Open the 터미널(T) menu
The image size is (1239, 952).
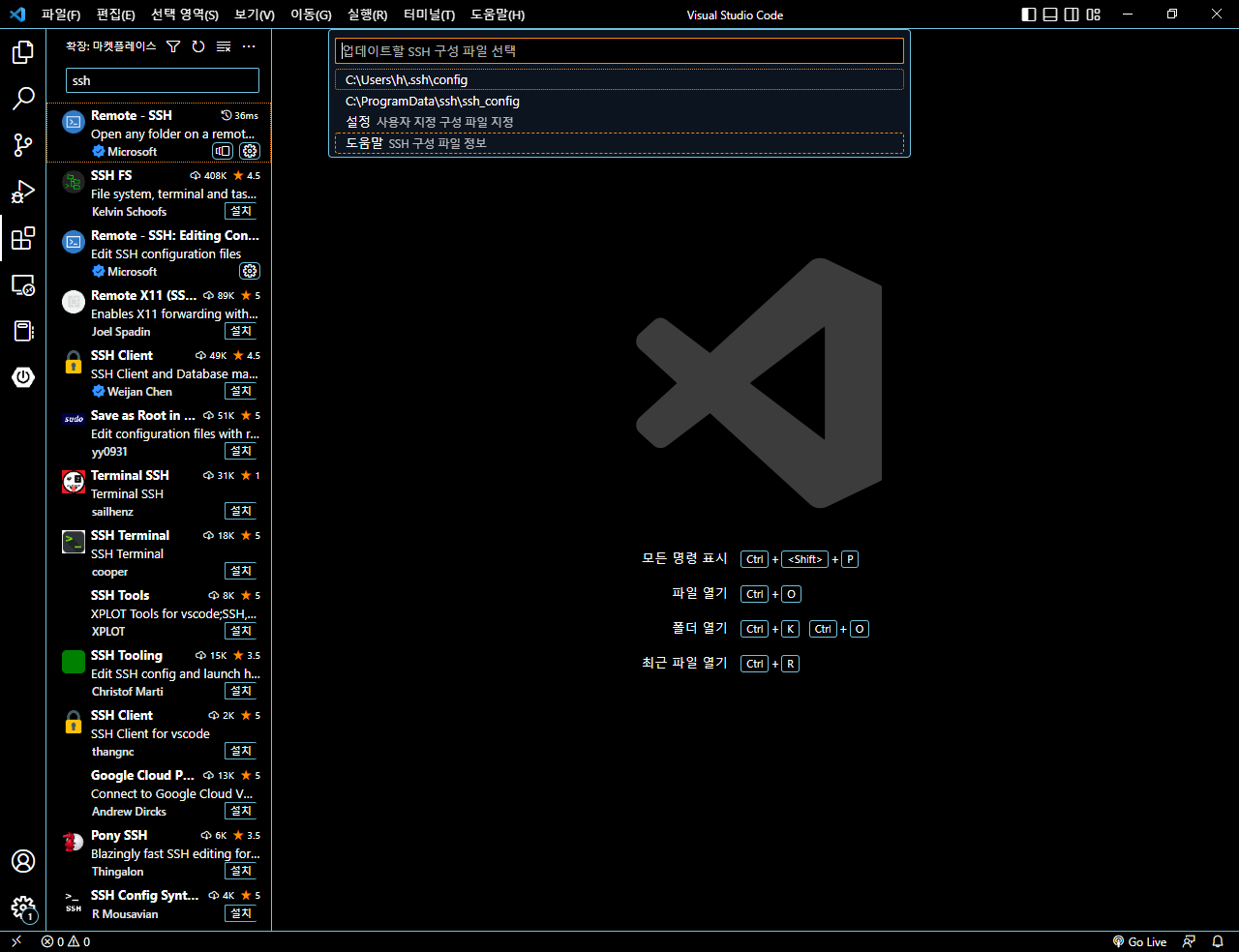coord(429,15)
